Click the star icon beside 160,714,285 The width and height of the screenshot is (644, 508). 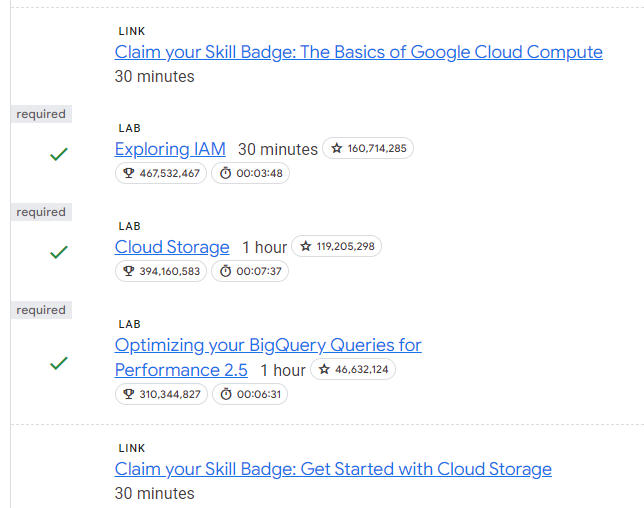tap(337, 148)
